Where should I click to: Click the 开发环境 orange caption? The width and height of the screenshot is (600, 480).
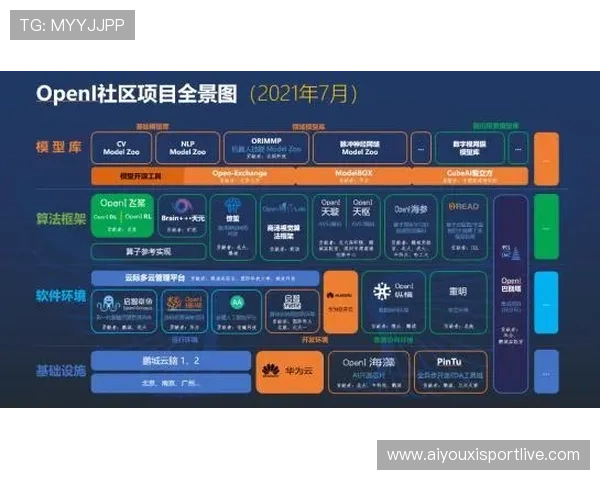(315, 340)
